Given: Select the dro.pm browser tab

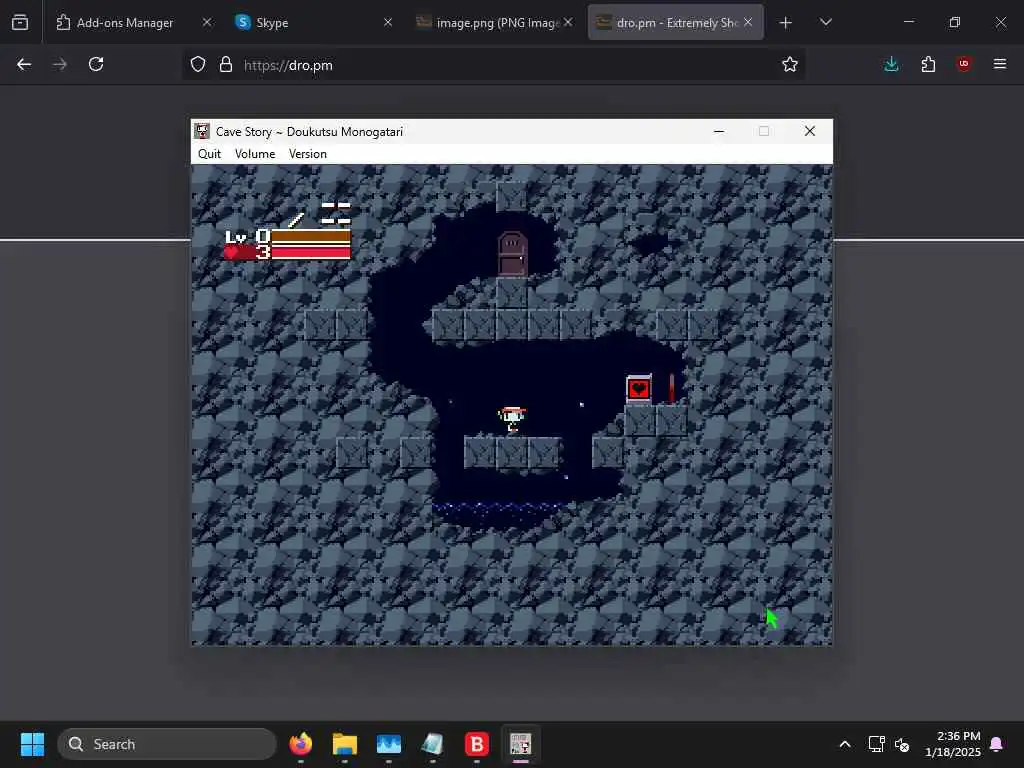Looking at the screenshot, I should [x=675, y=22].
